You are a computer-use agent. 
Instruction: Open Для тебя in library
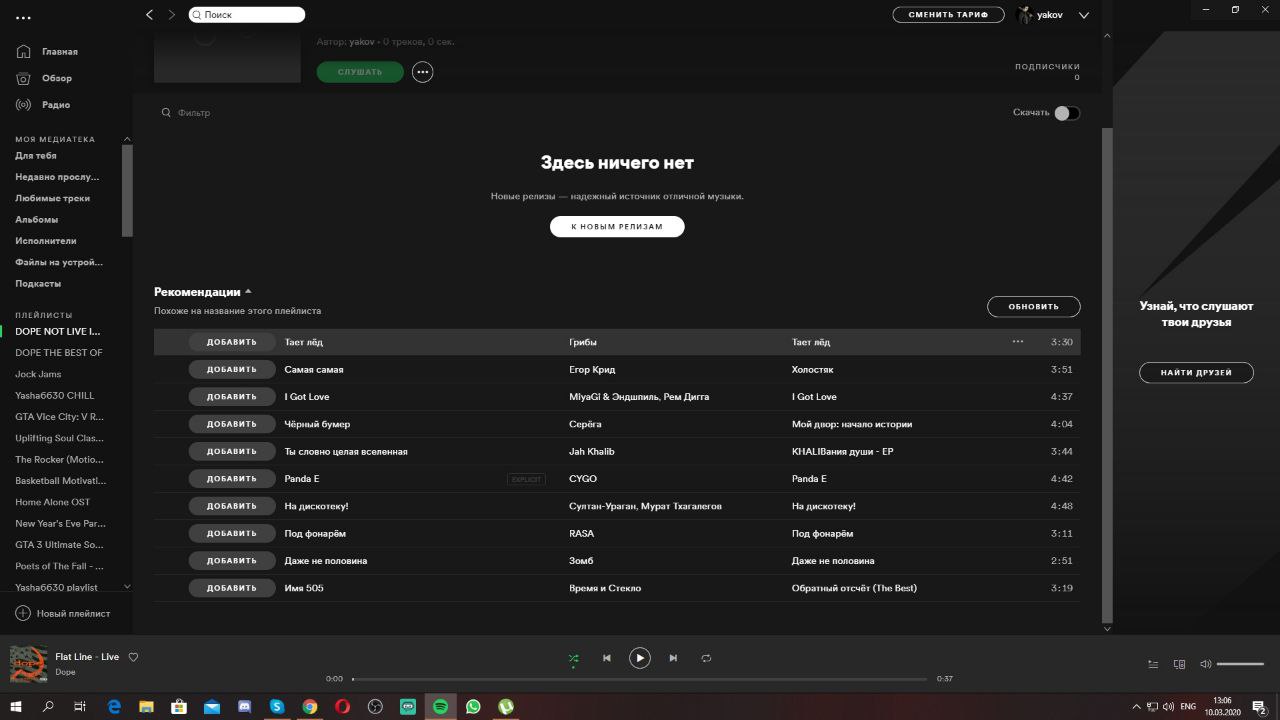pyautogui.click(x=36, y=155)
